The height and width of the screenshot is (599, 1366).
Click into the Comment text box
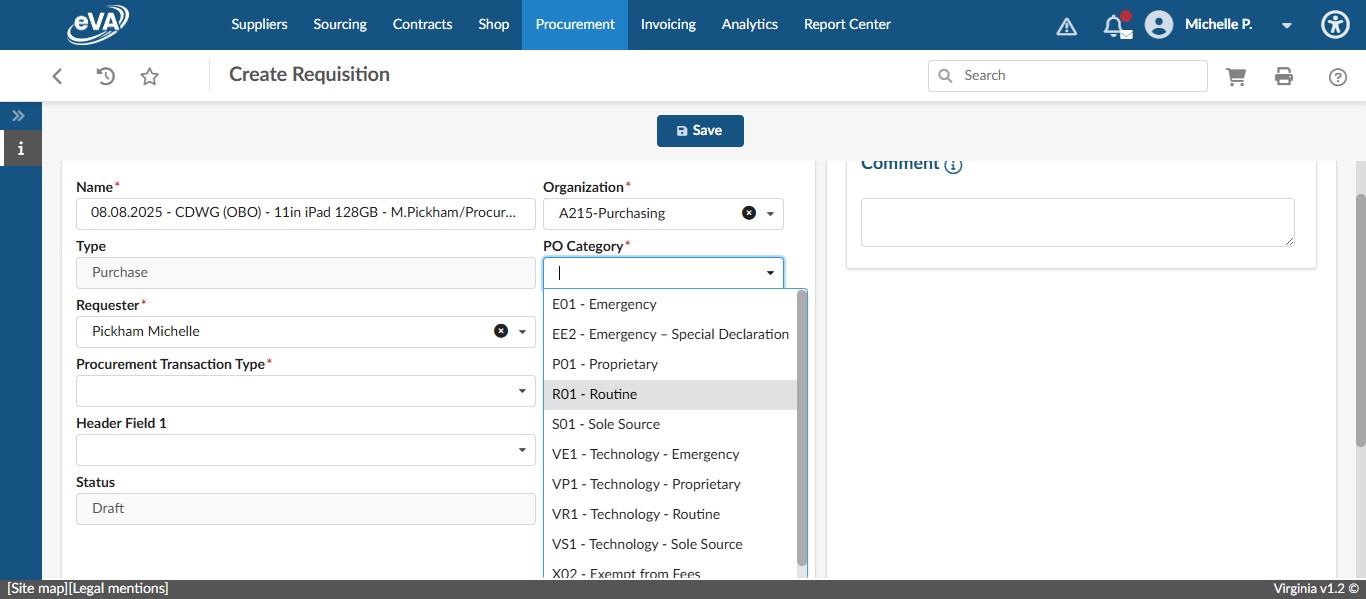pyautogui.click(x=1077, y=222)
